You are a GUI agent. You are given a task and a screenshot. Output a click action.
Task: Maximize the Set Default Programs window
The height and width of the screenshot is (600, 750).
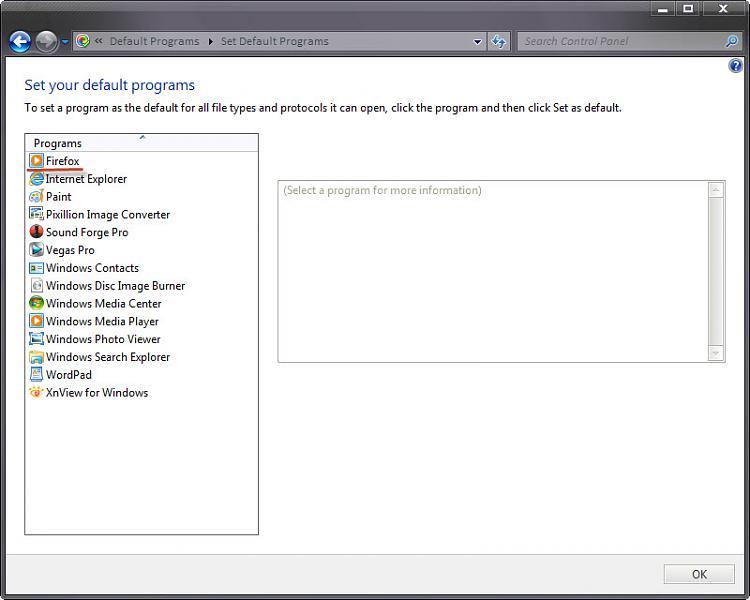pyautogui.click(x=688, y=9)
